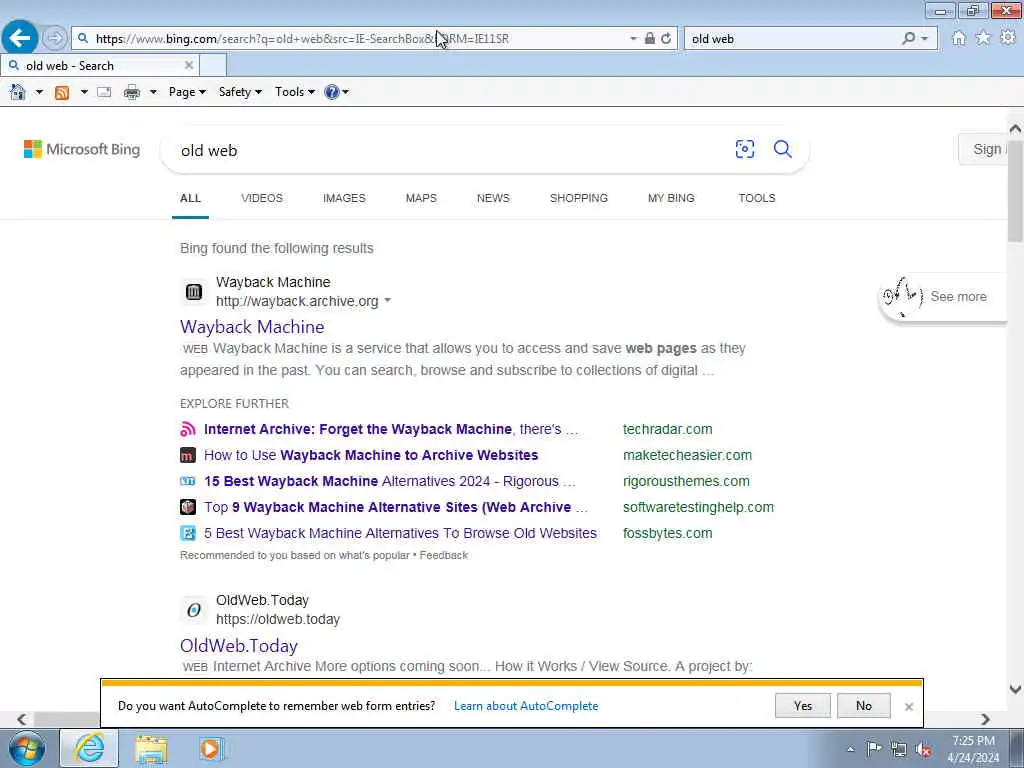Viewport: 1024px width, 768px height.
Task: Expand the Home page dropdown arrow
Action: tap(39, 92)
